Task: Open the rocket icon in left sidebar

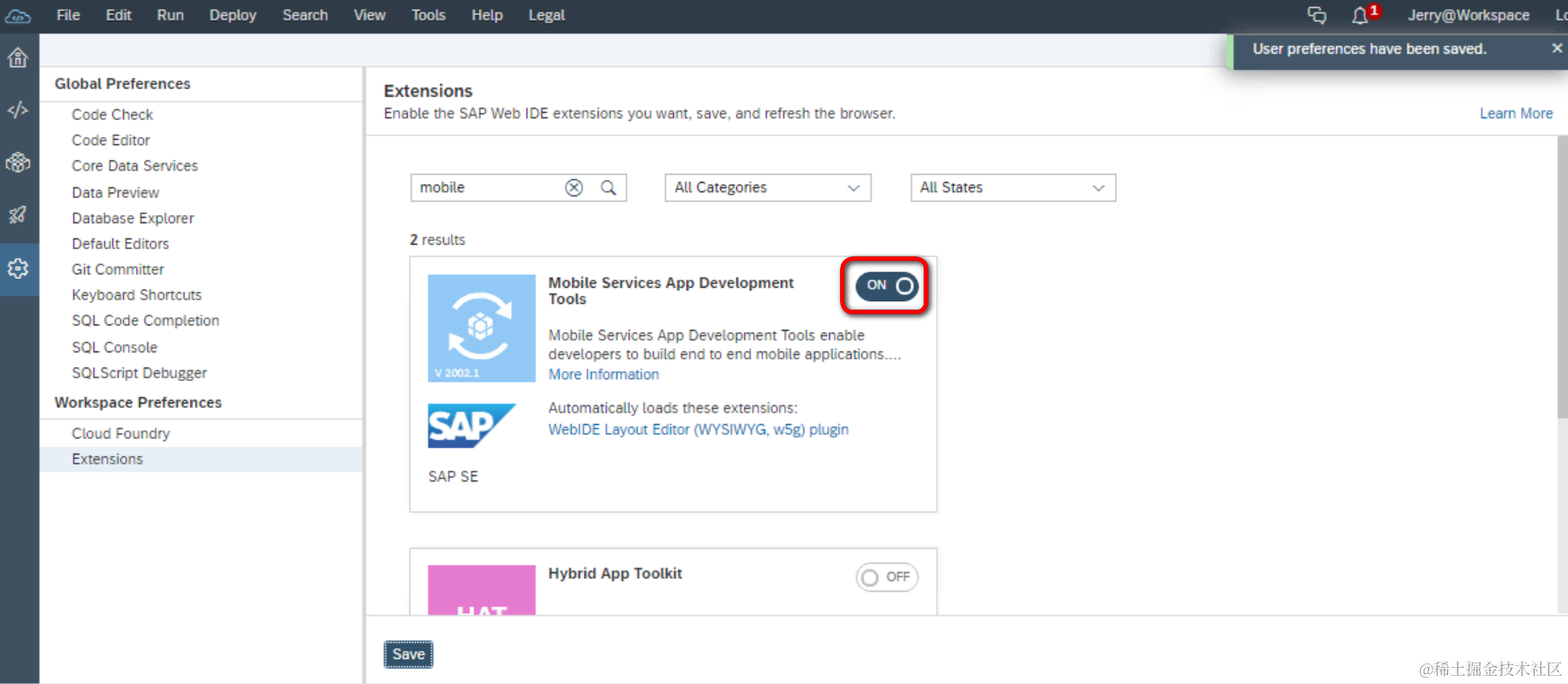Action: click(18, 215)
